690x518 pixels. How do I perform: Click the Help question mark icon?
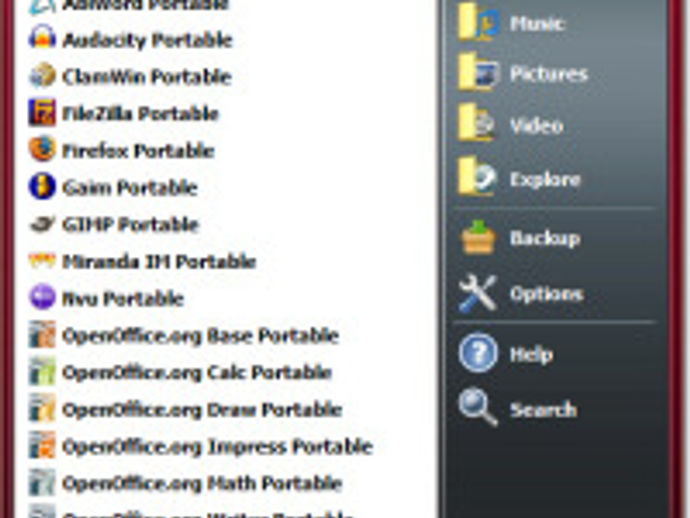click(478, 353)
